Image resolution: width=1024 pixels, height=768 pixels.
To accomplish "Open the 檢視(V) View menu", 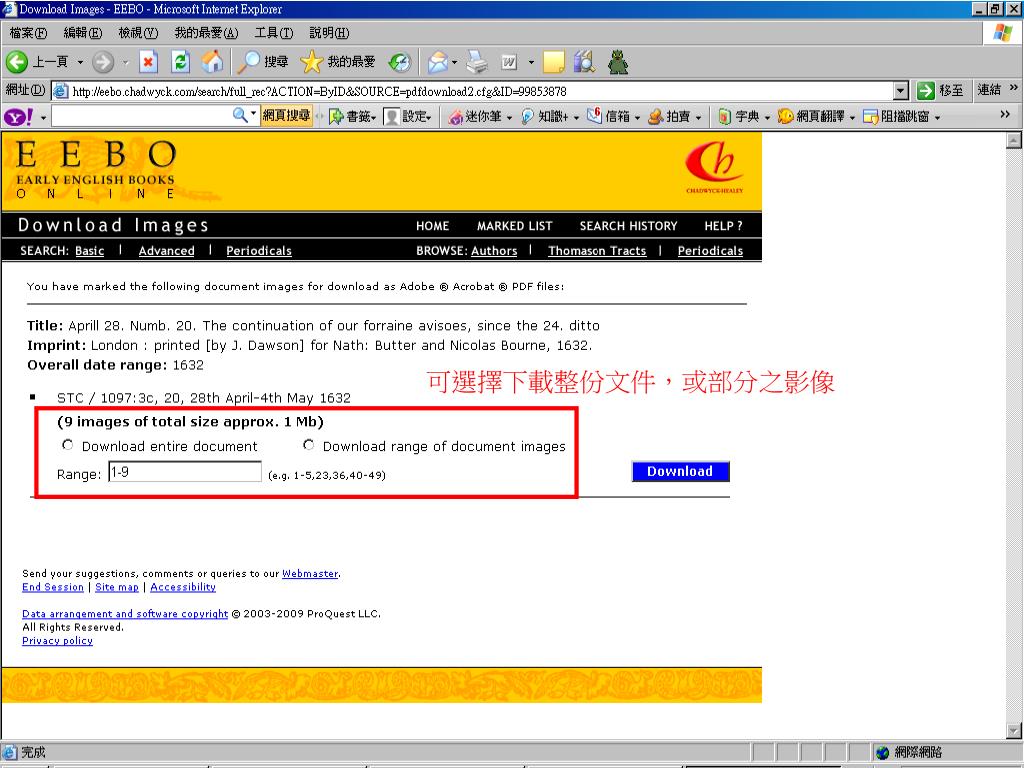I will coord(138,33).
